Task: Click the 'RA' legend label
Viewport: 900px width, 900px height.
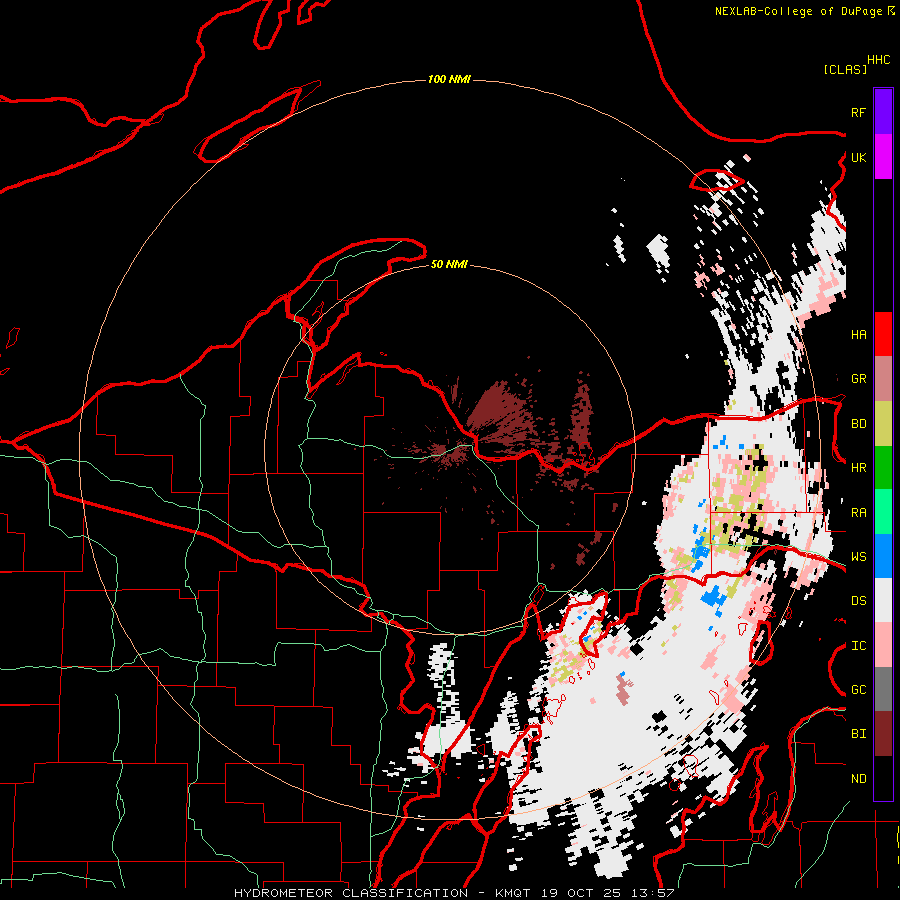Action: point(858,513)
